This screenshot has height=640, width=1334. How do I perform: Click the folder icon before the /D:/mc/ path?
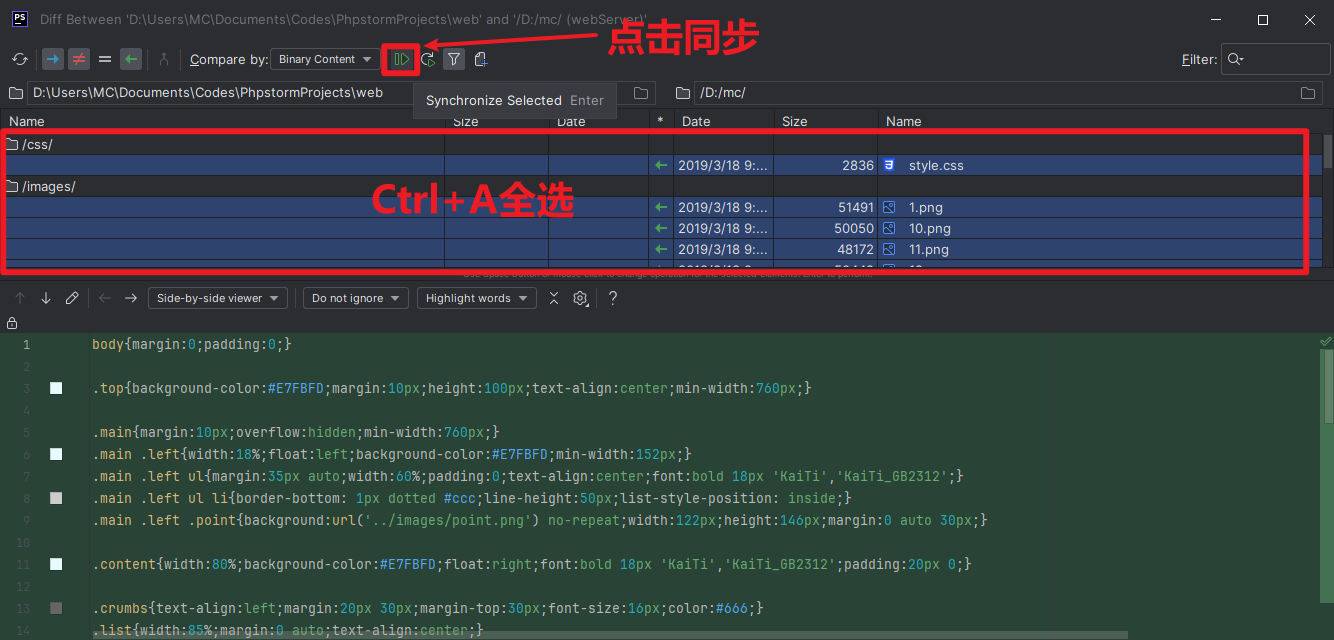point(683,93)
